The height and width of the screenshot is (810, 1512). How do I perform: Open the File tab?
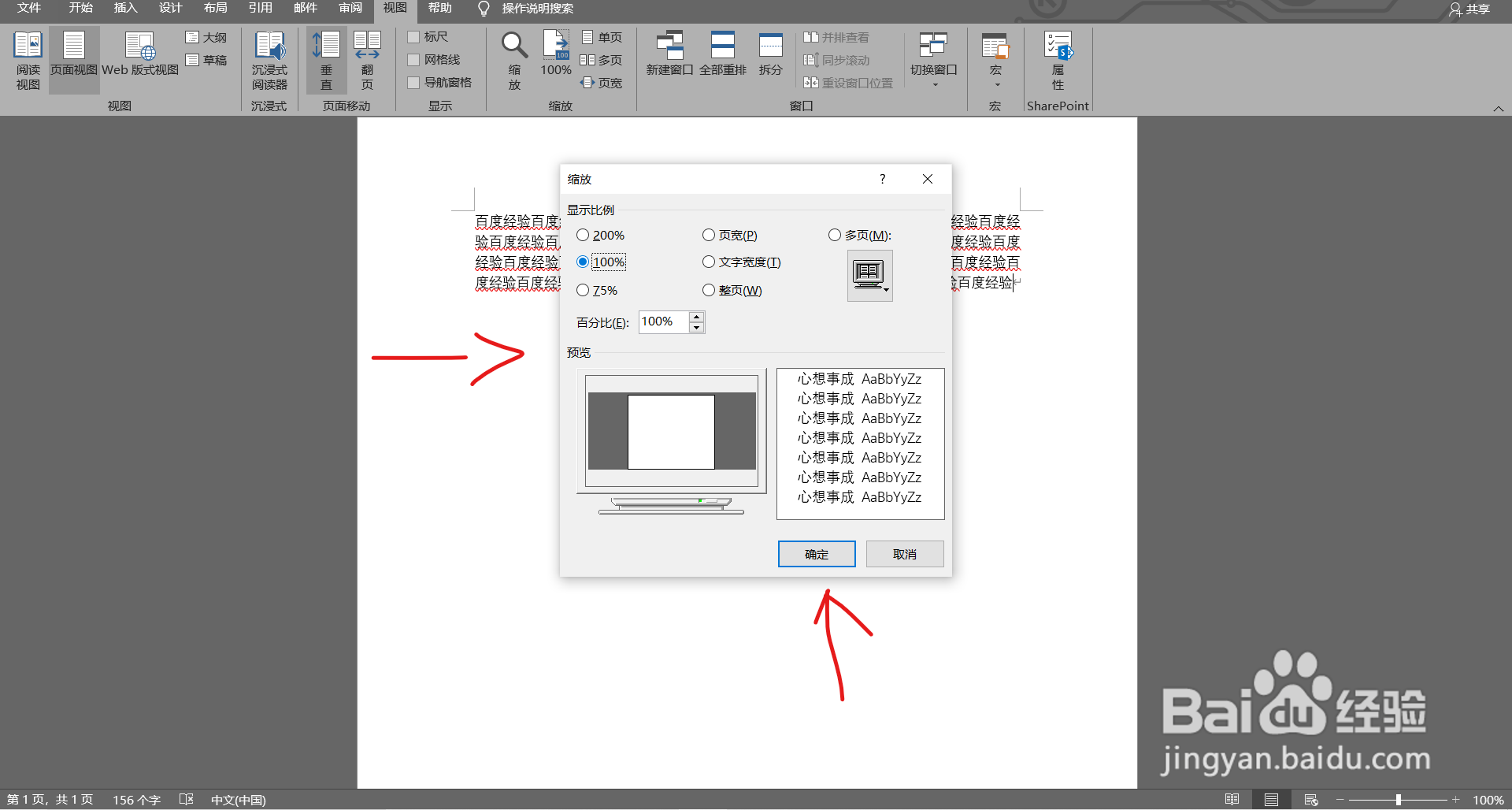29,9
